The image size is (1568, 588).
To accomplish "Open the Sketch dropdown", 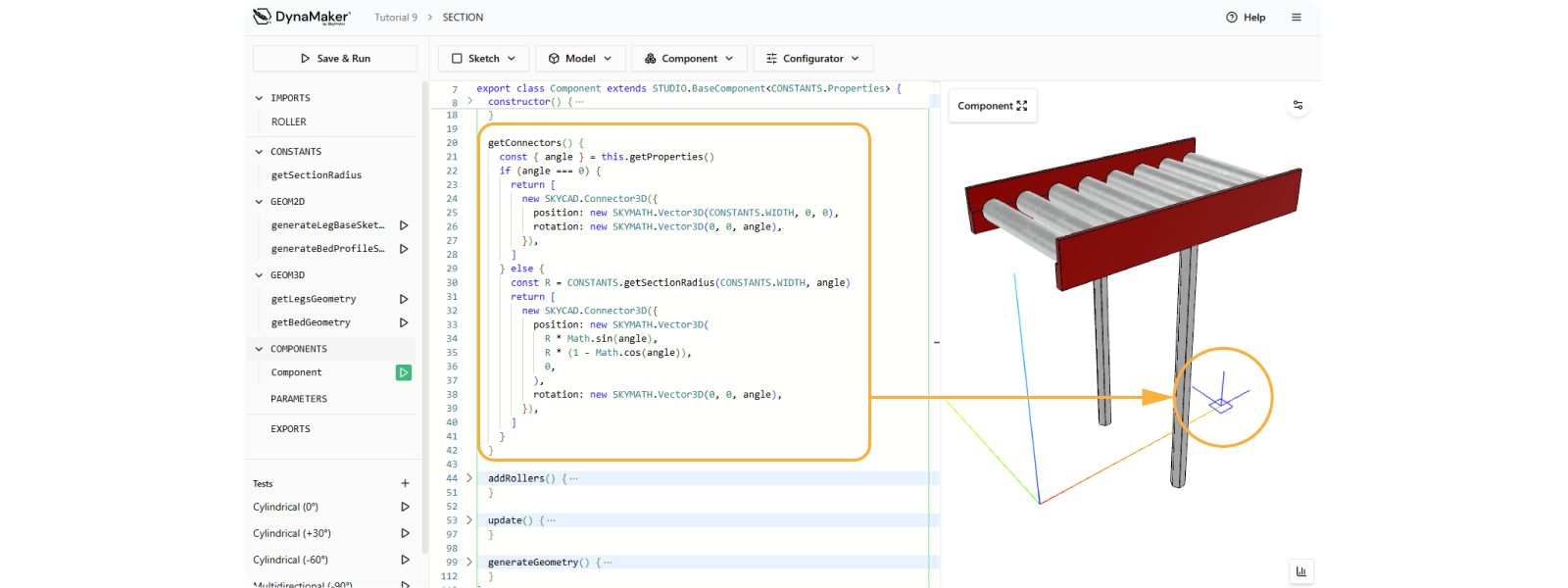I will pos(484,59).
